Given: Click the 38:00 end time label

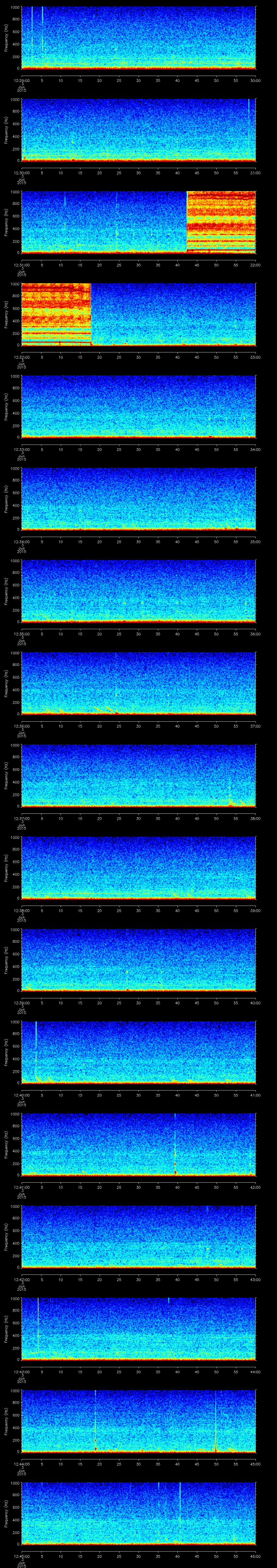Looking at the screenshot, I should pos(256,818).
